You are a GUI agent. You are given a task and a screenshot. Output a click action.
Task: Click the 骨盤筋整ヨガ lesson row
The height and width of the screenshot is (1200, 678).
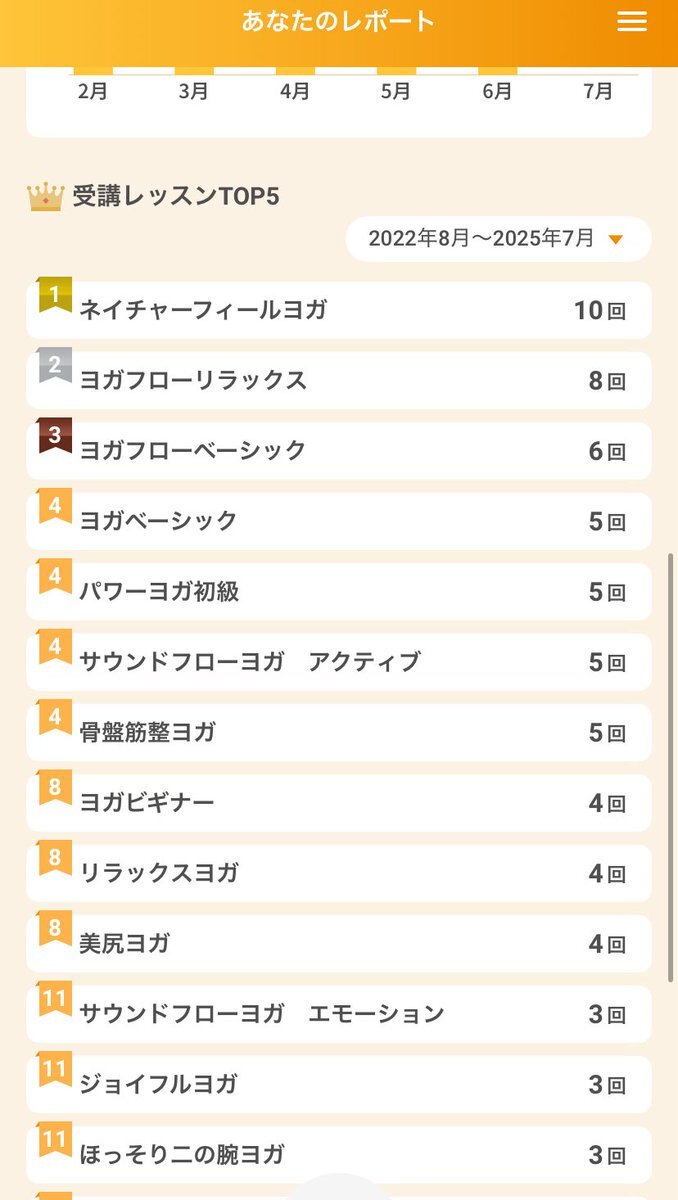[x=339, y=733]
